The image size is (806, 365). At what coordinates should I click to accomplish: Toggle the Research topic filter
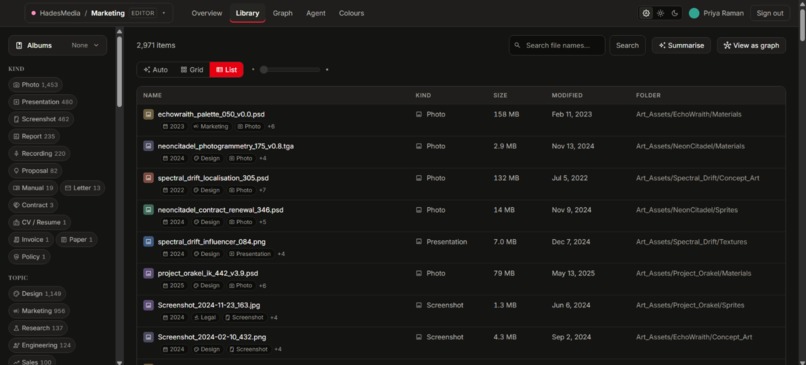coord(38,328)
